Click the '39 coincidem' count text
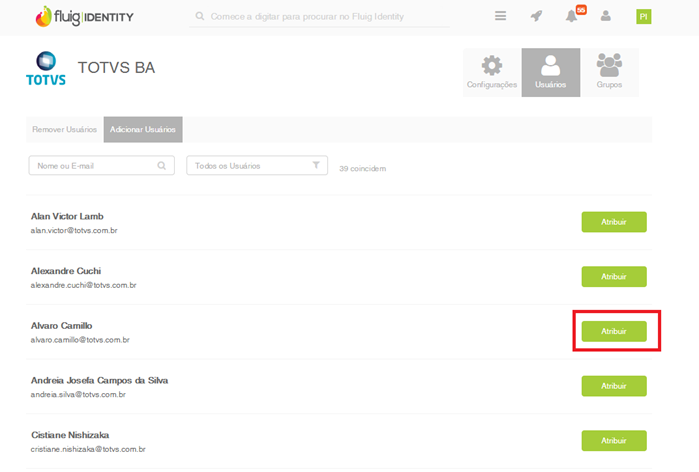Screen dimensions: 699x472 click(362, 168)
